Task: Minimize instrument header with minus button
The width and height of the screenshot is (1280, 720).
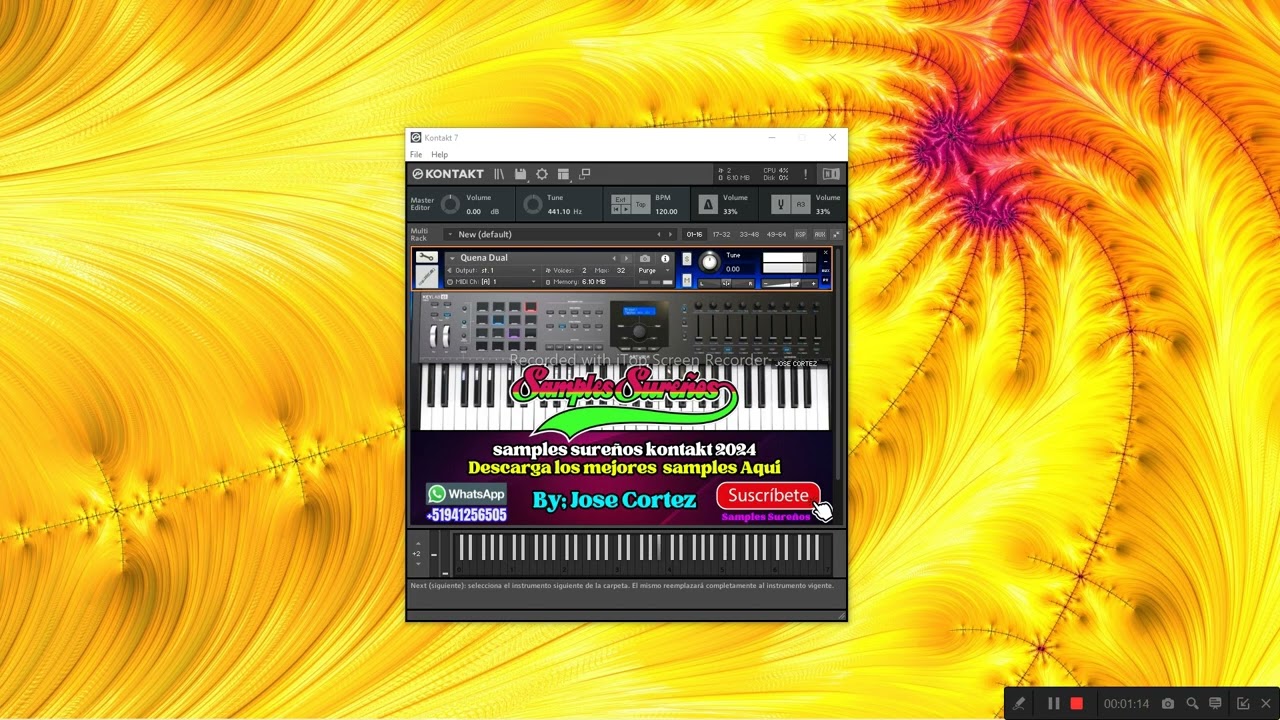Action: click(x=825, y=262)
